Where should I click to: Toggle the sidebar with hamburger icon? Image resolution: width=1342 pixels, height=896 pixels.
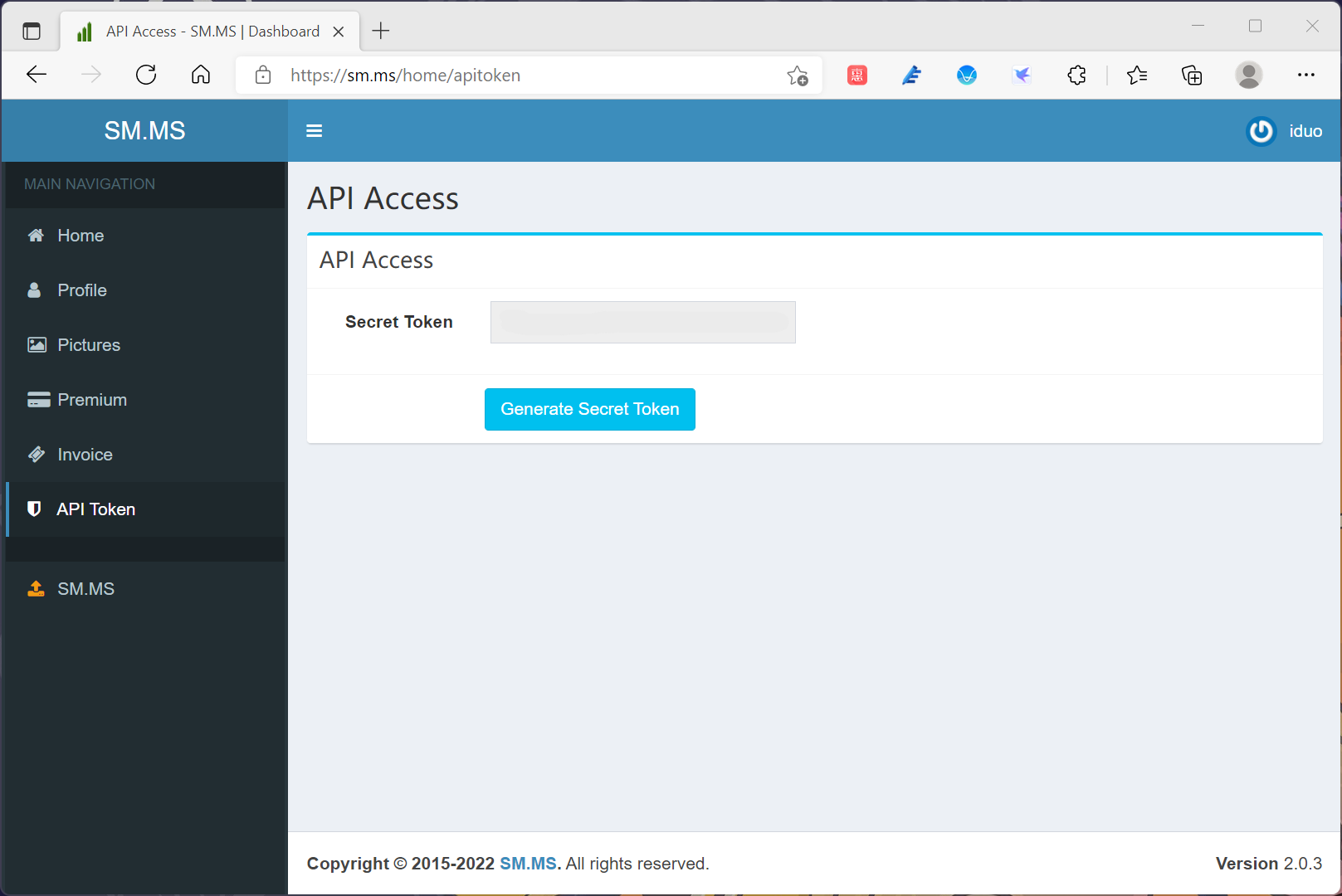coord(314,131)
